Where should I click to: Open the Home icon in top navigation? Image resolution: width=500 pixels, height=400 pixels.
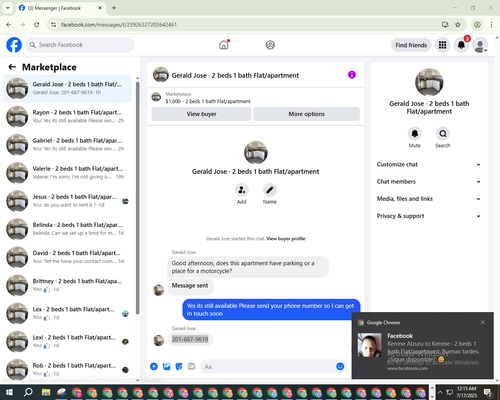pyautogui.click(x=224, y=45)
